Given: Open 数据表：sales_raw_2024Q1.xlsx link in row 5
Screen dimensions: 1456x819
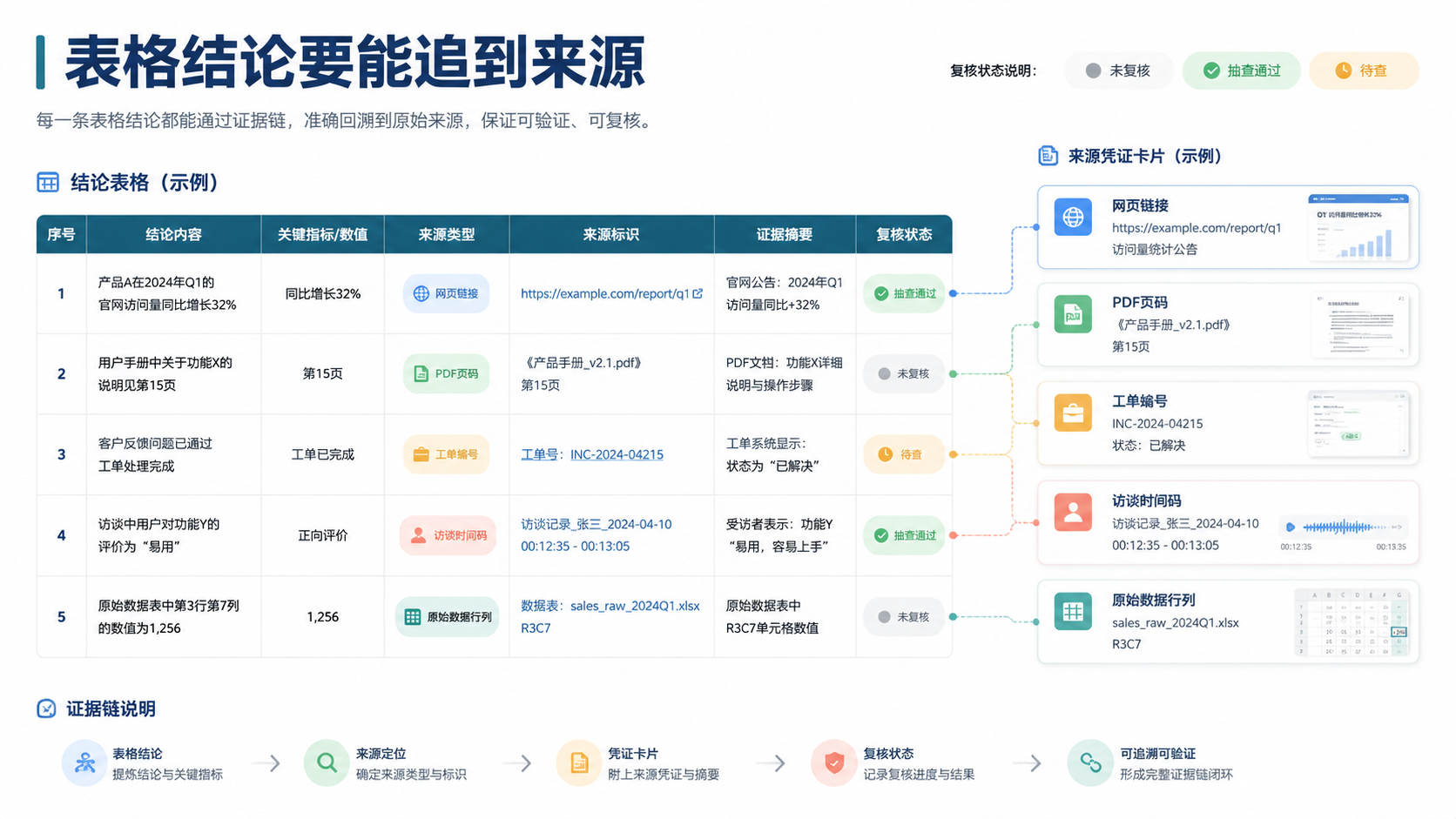Looking at the screenshot, I should pos(610,606).
